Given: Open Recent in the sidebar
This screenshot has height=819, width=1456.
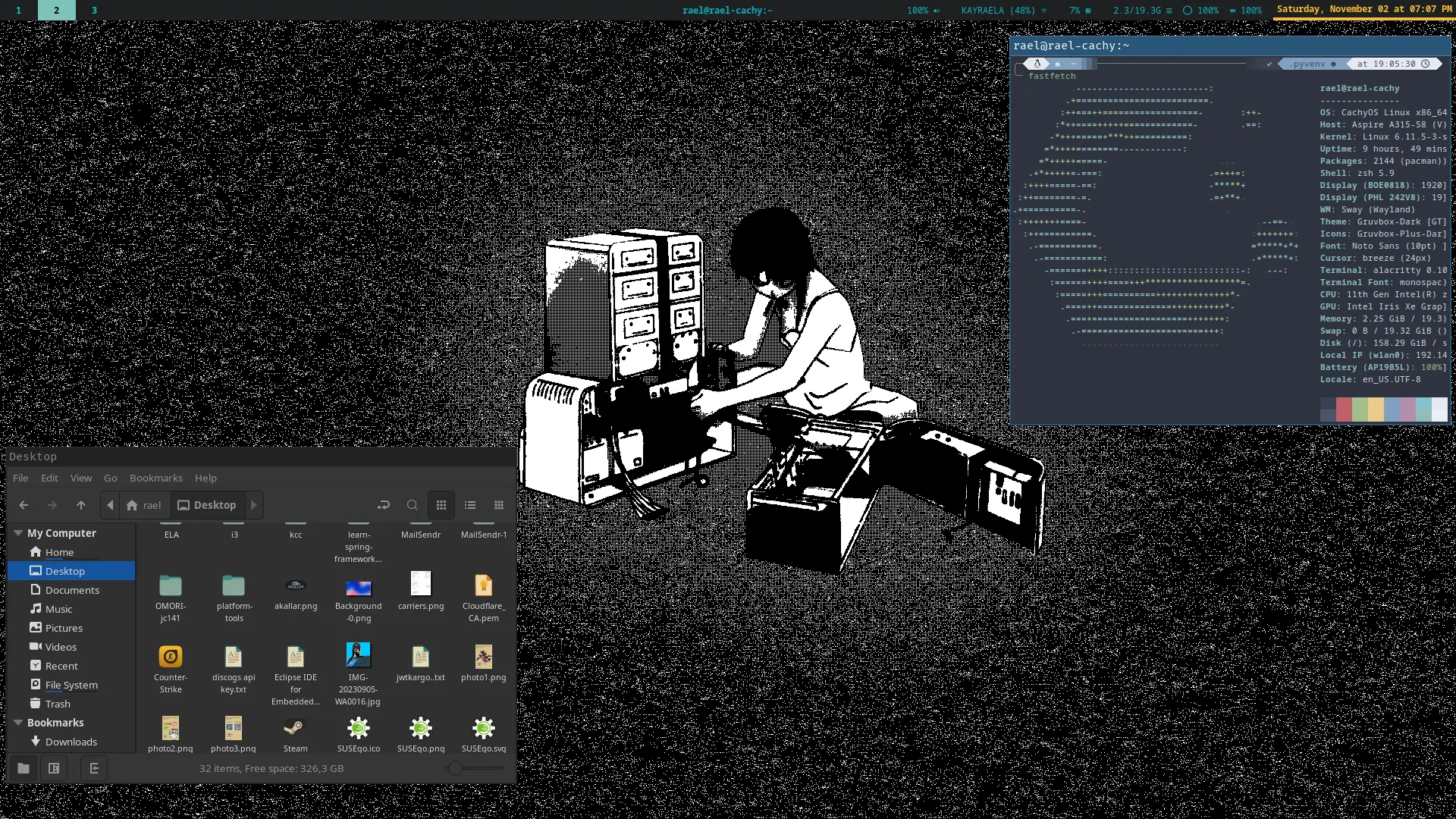Looking at the screenshot, I should [71, 666].
